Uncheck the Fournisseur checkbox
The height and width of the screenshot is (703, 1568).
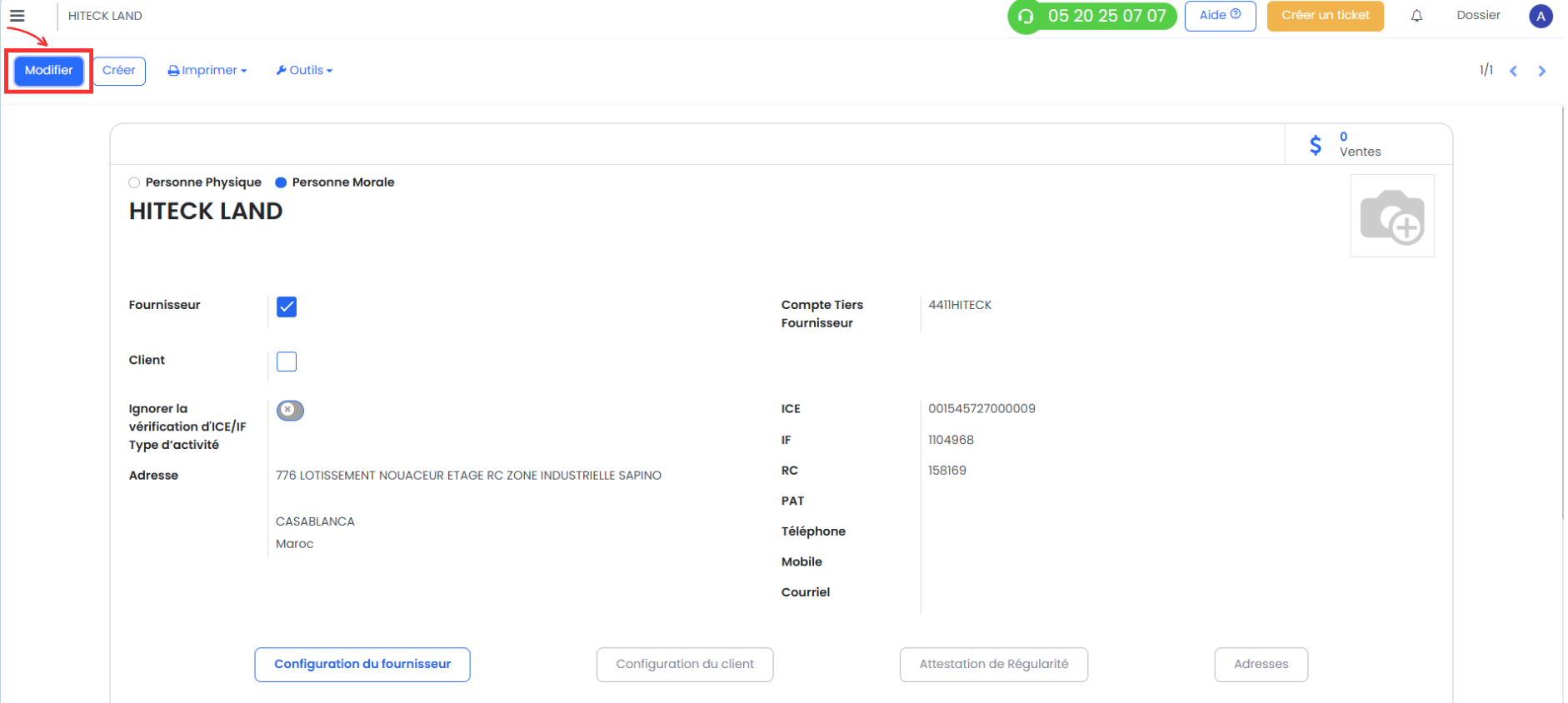(287, 307)
